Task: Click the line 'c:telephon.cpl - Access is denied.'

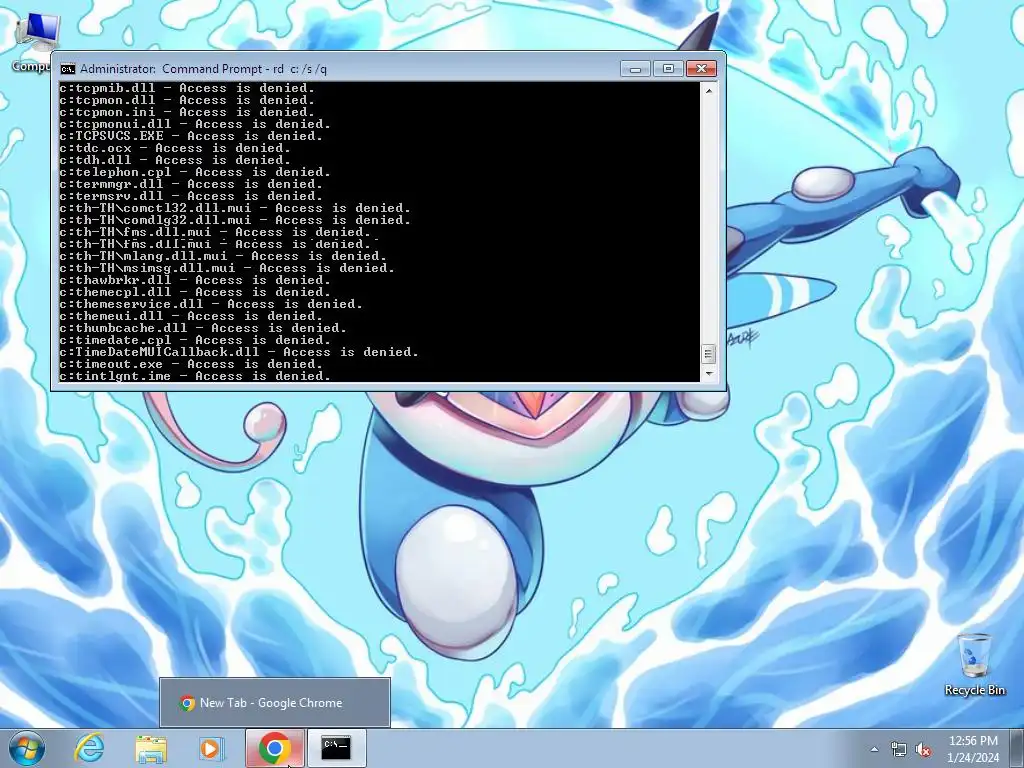Action: coord(195,172)
